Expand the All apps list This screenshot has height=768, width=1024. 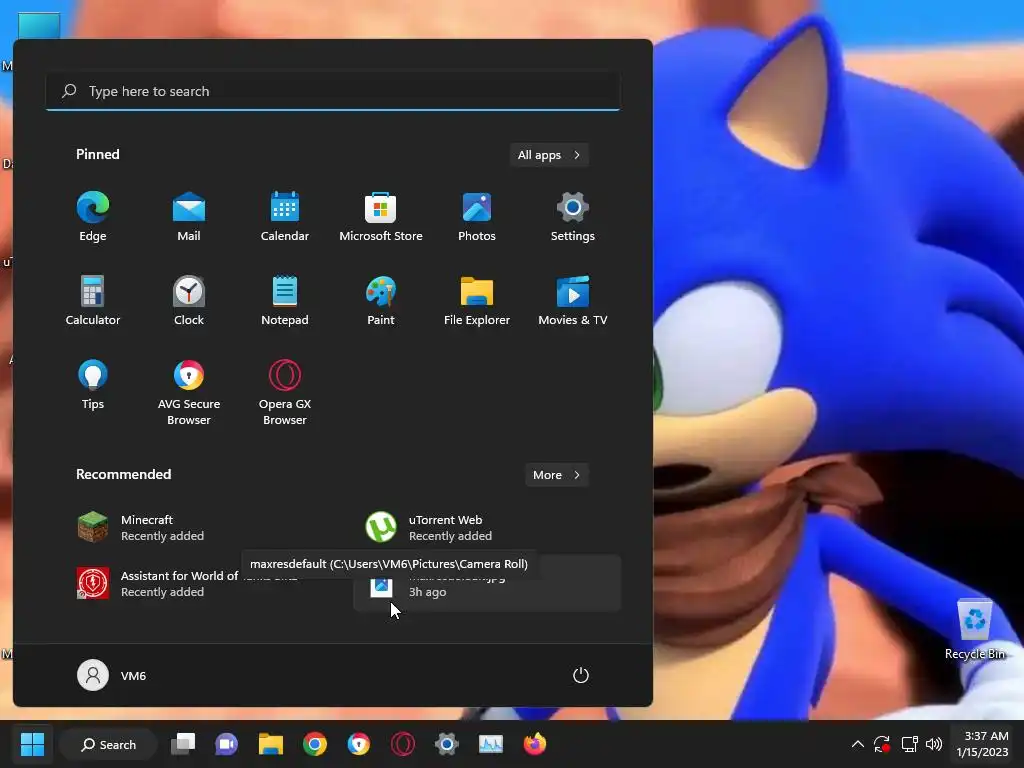pos(549,155)
